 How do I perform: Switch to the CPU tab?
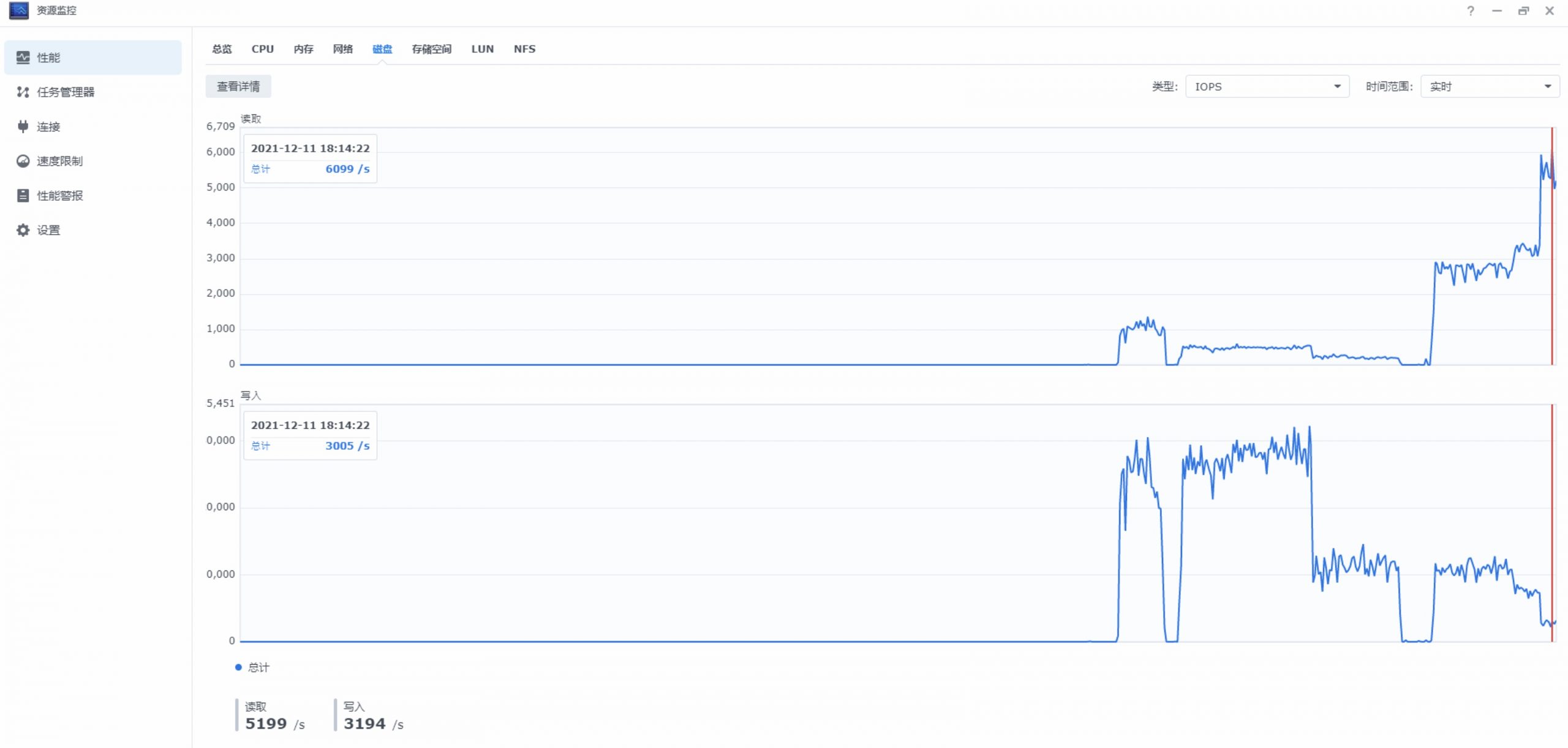coord(263,49)
